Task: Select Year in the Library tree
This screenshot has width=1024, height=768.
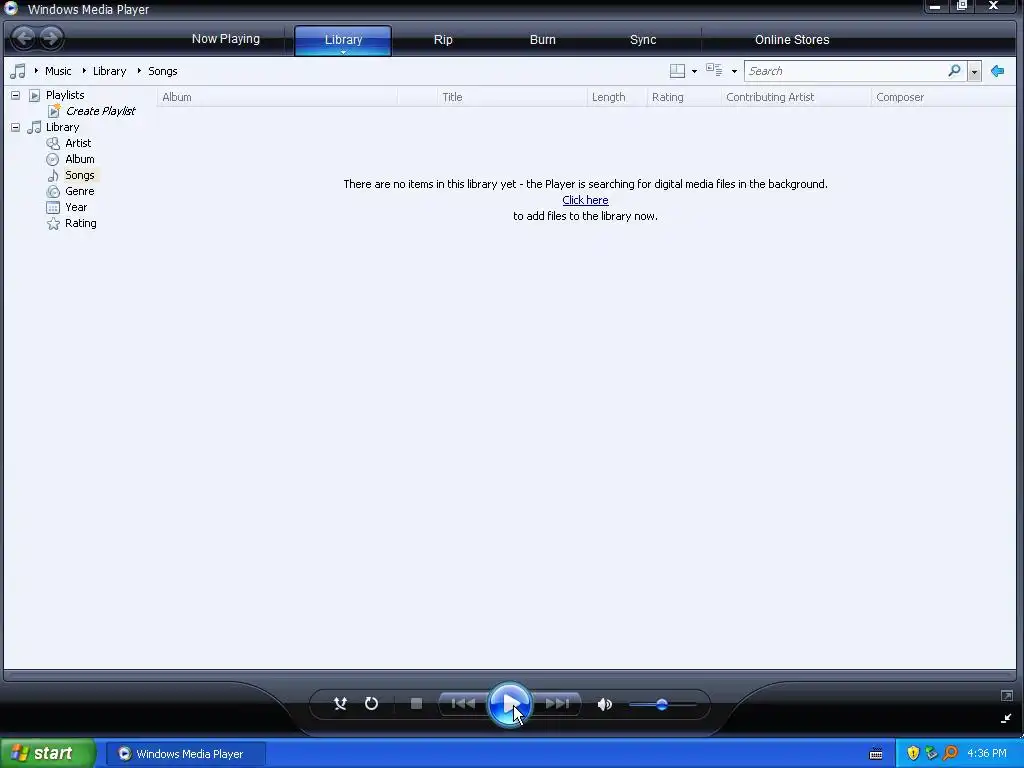Action: pyautogui.click(x=76, y=207)
